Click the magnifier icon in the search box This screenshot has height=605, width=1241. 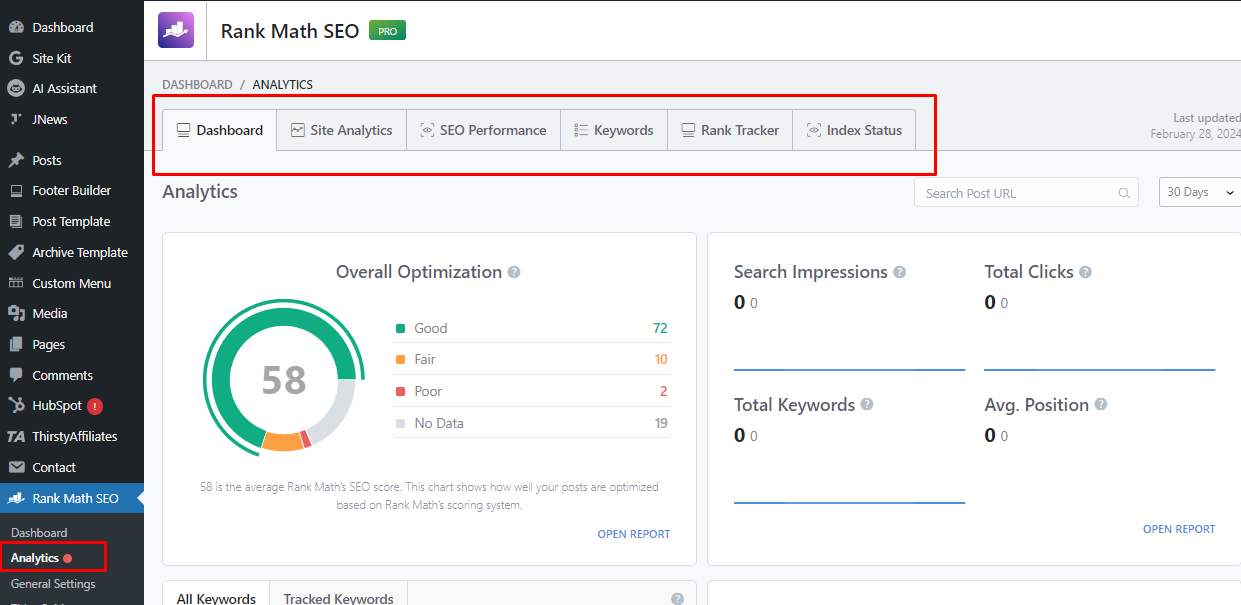(x=1125, y=193)
